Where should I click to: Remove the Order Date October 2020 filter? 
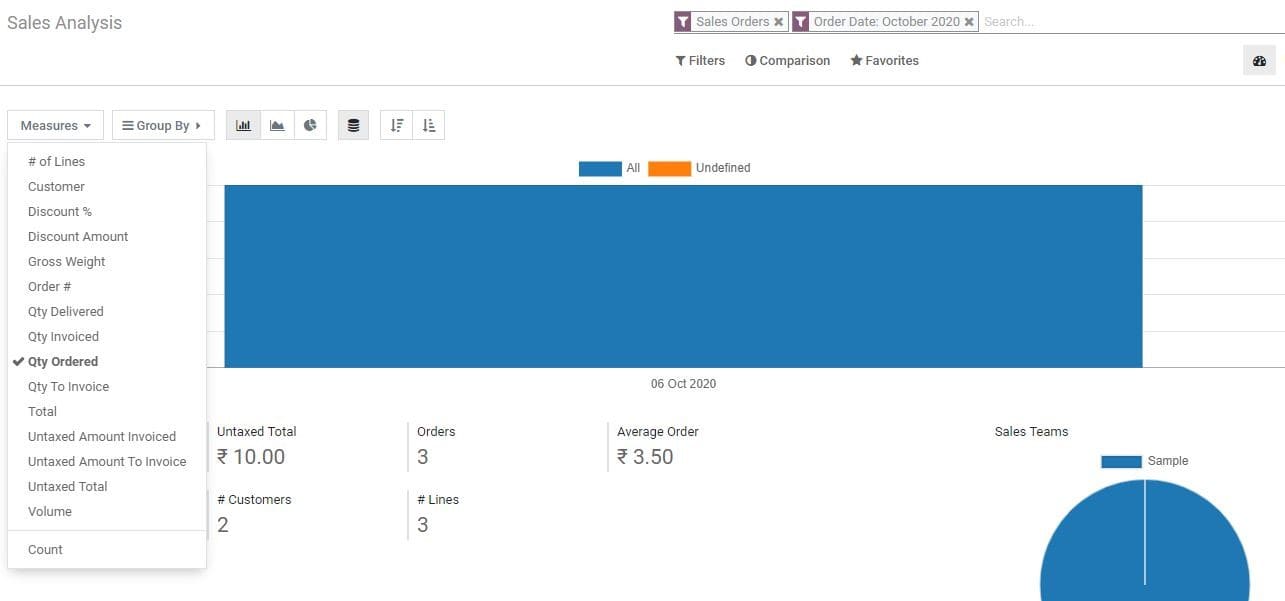[x=968, y=21]
